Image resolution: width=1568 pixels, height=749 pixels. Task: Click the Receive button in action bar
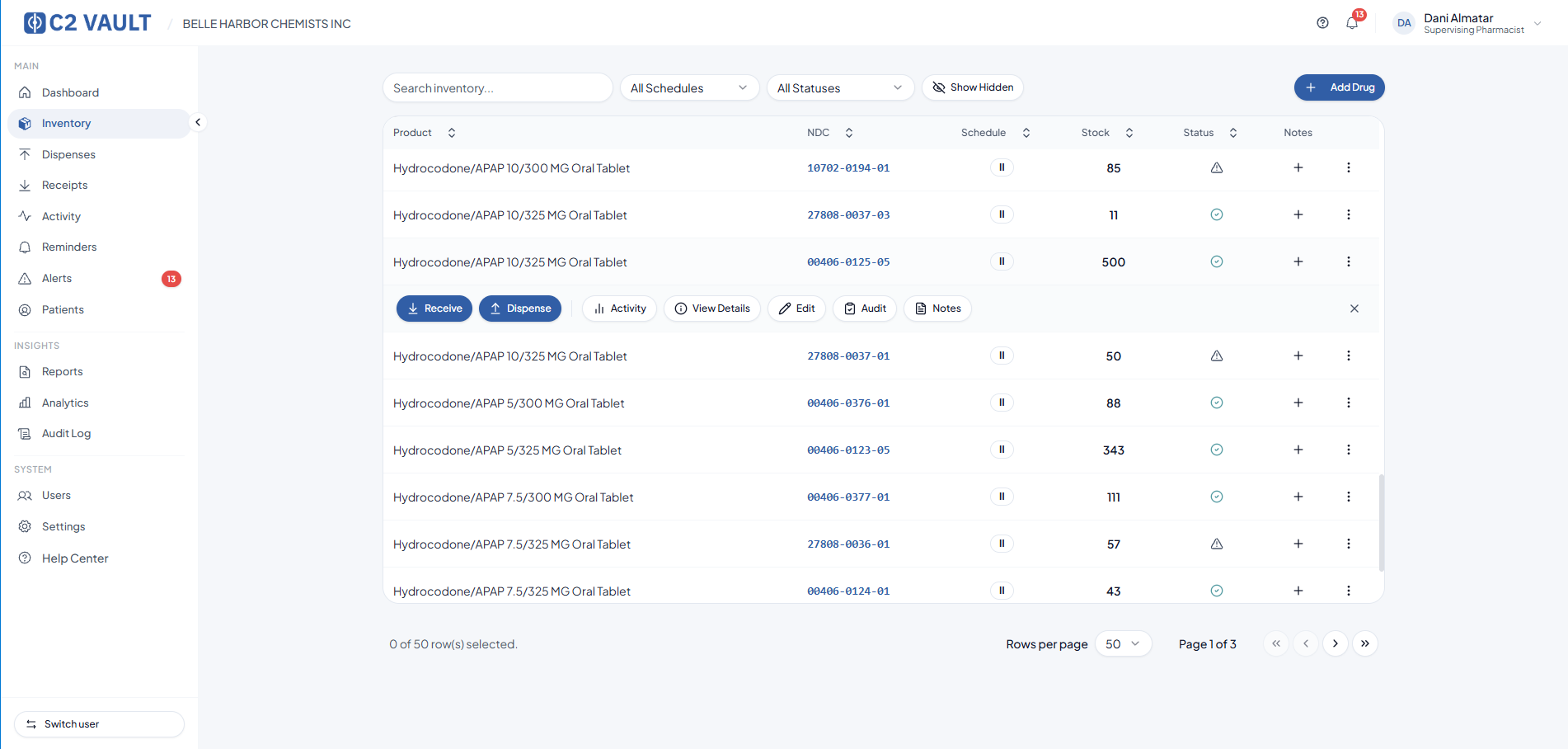tap(434, 309)
